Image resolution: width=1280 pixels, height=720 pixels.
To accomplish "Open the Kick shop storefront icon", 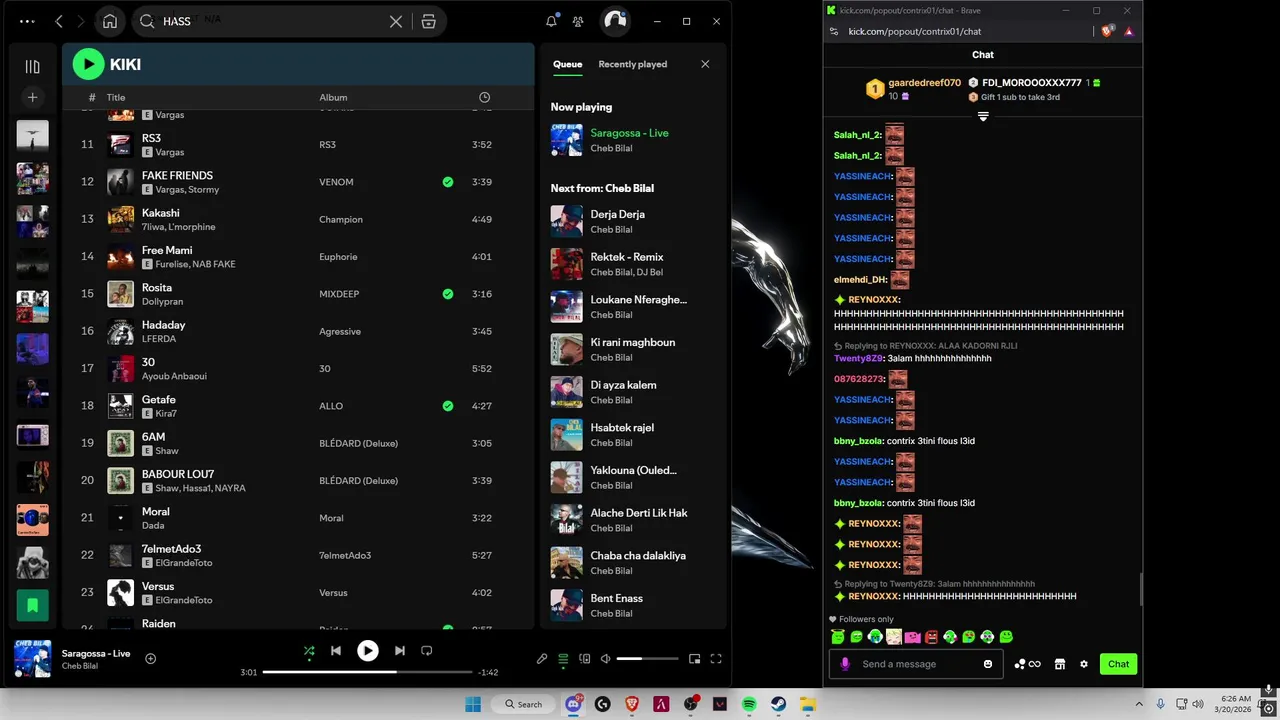I will 1060,664.
